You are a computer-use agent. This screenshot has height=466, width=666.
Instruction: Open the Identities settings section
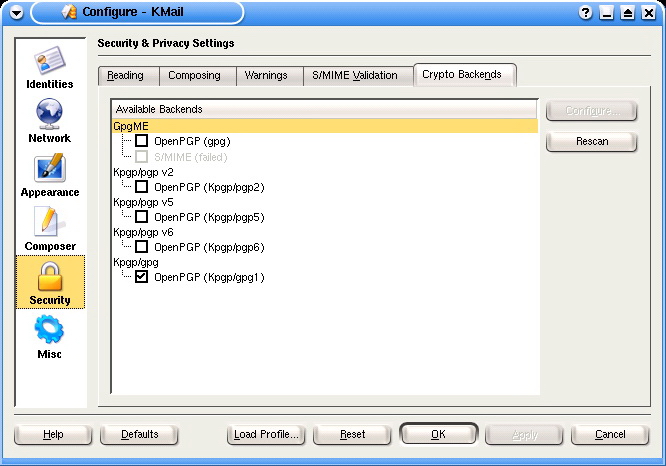click(50, 67)
